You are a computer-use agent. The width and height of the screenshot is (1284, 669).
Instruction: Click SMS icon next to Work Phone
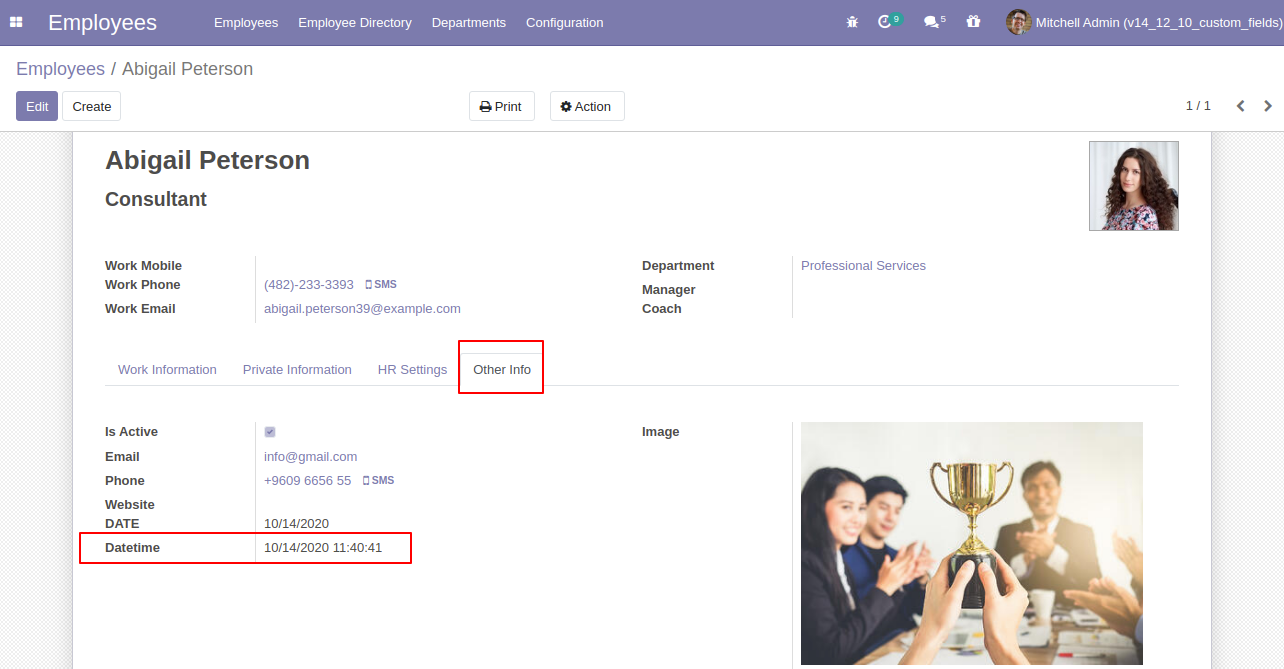click(380, 285)
